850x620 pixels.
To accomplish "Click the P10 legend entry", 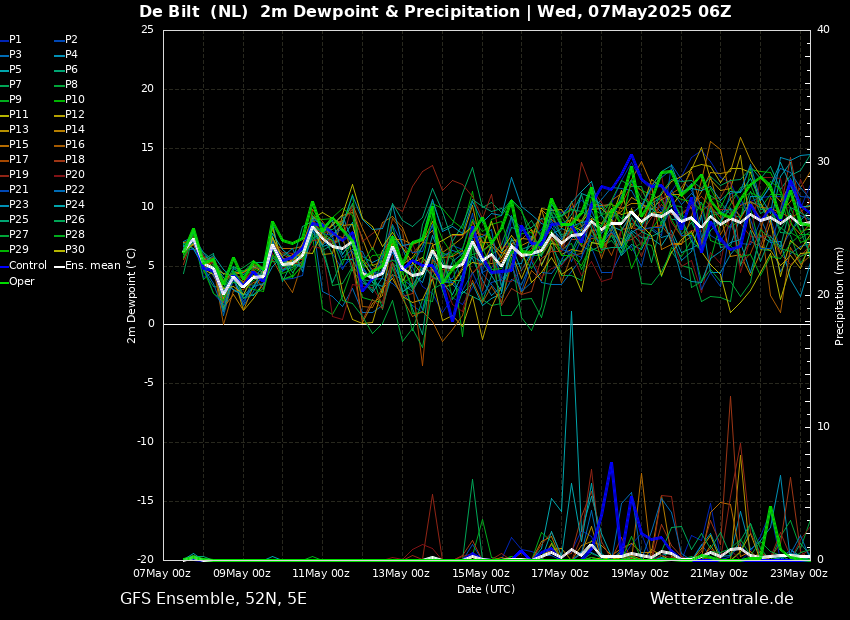I will (x=70, y=99).
